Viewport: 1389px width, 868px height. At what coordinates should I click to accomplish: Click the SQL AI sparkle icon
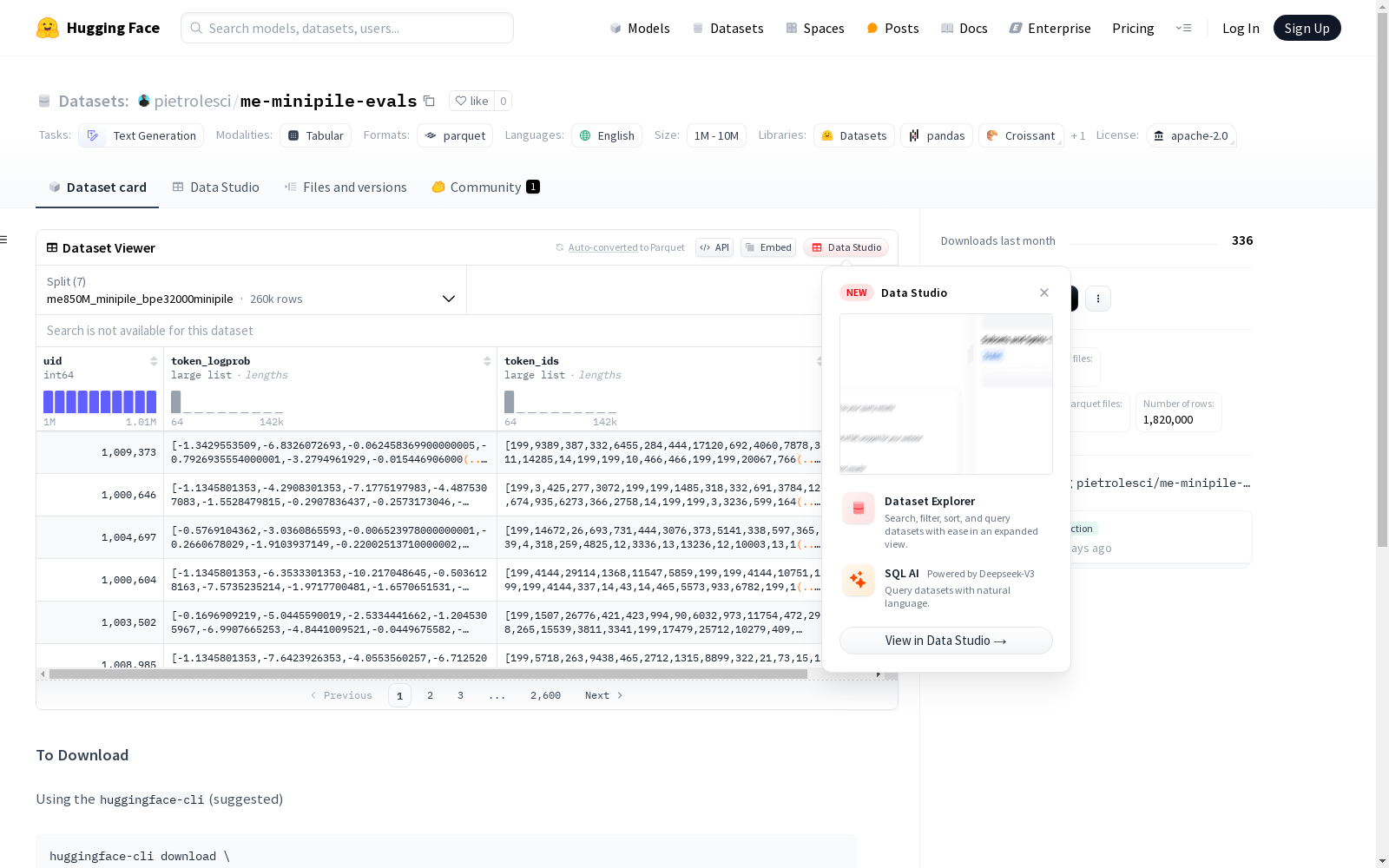[x=859, y=580]
